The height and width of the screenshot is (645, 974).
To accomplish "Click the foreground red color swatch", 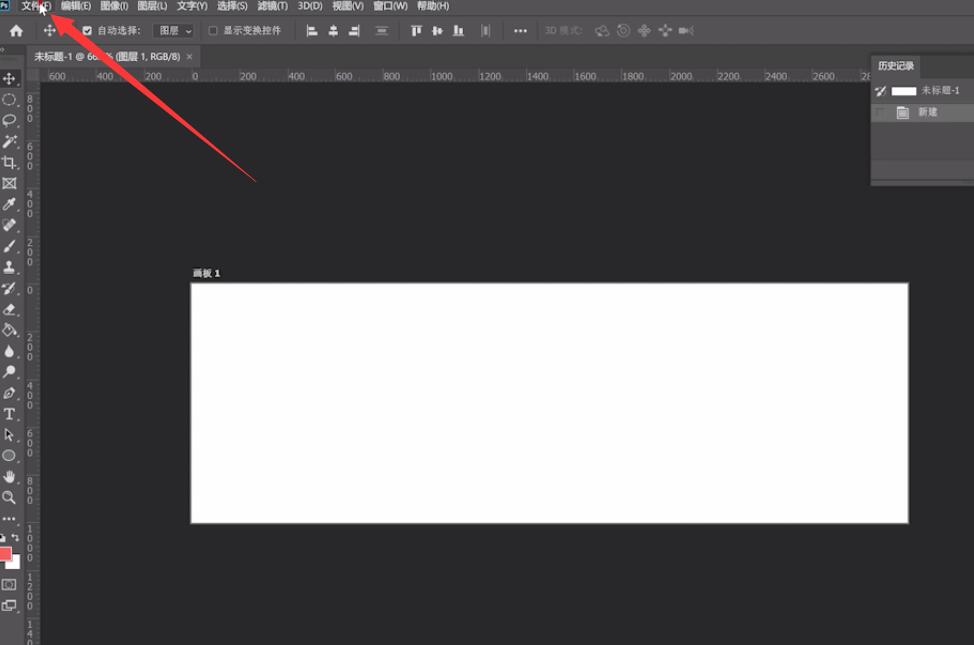I will (x=5, y=553).
